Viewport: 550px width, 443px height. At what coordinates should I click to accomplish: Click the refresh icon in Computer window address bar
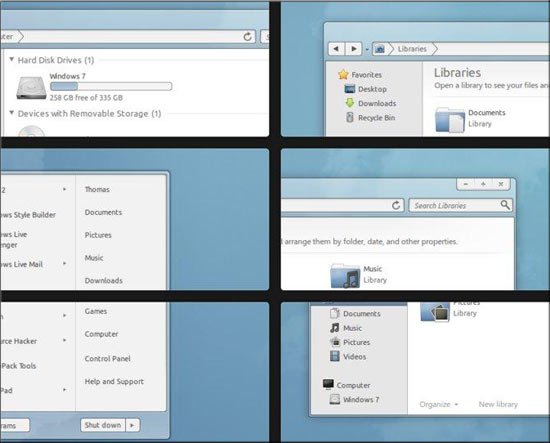click(248, 36)
